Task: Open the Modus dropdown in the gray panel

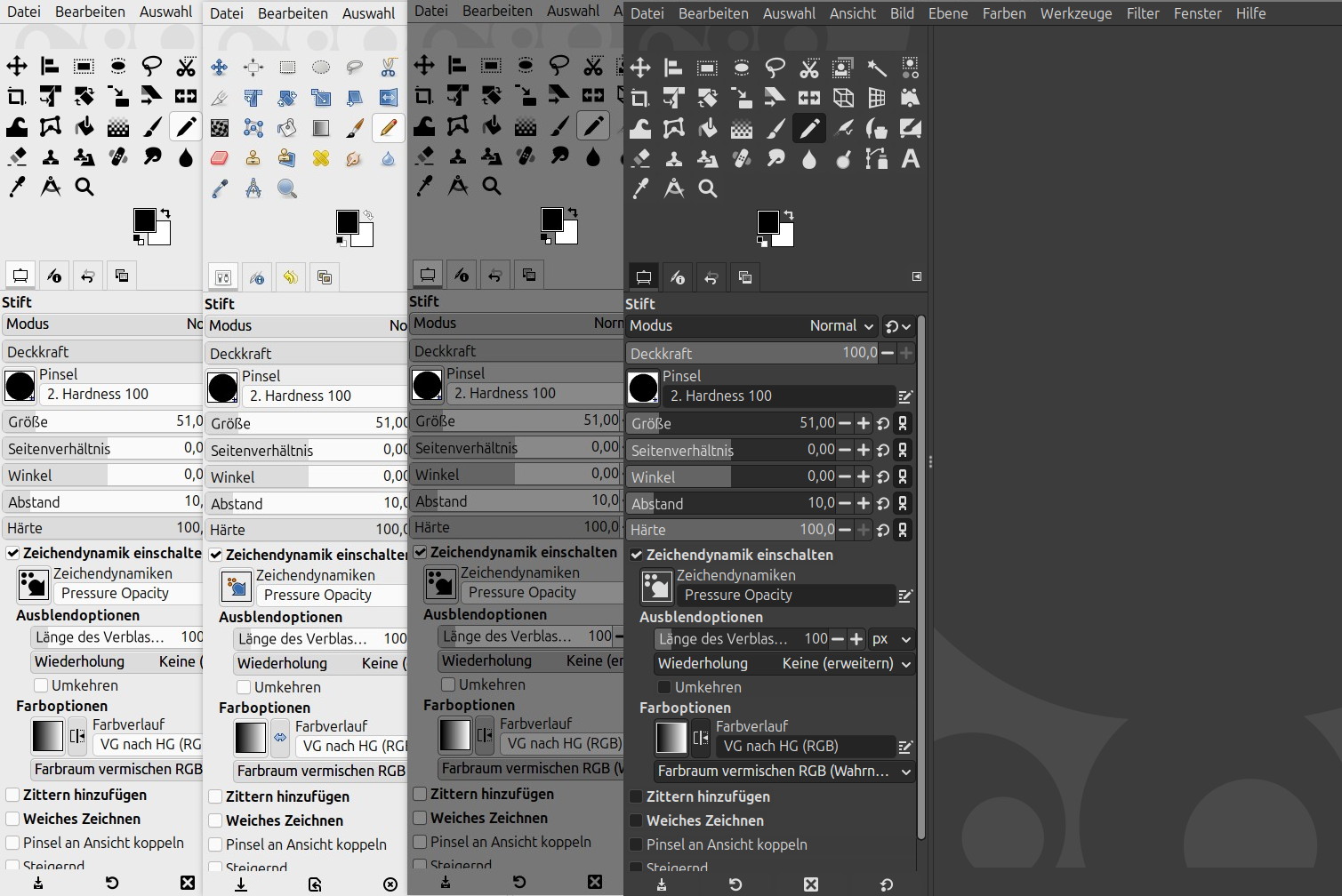Action: click(517, 324)
